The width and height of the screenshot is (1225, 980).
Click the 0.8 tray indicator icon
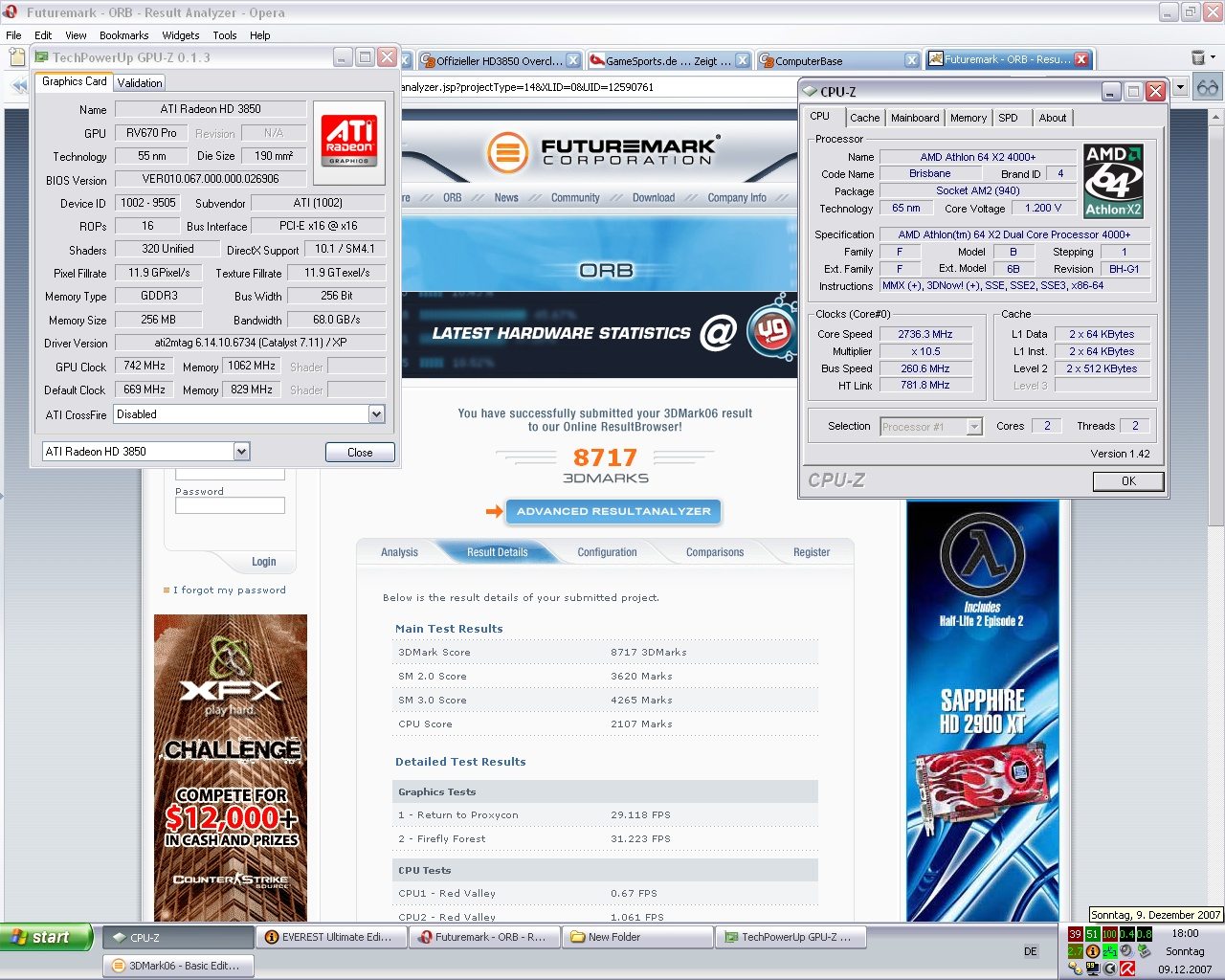point(1144,934)
